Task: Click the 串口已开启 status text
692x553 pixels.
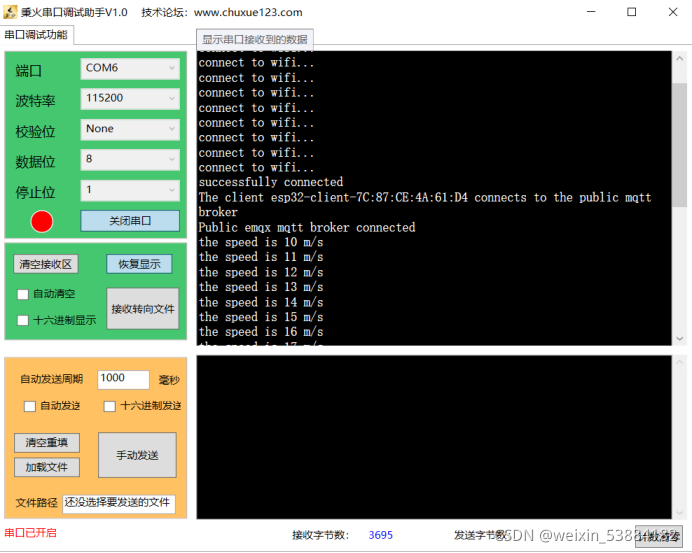Action: click(30, 533)
